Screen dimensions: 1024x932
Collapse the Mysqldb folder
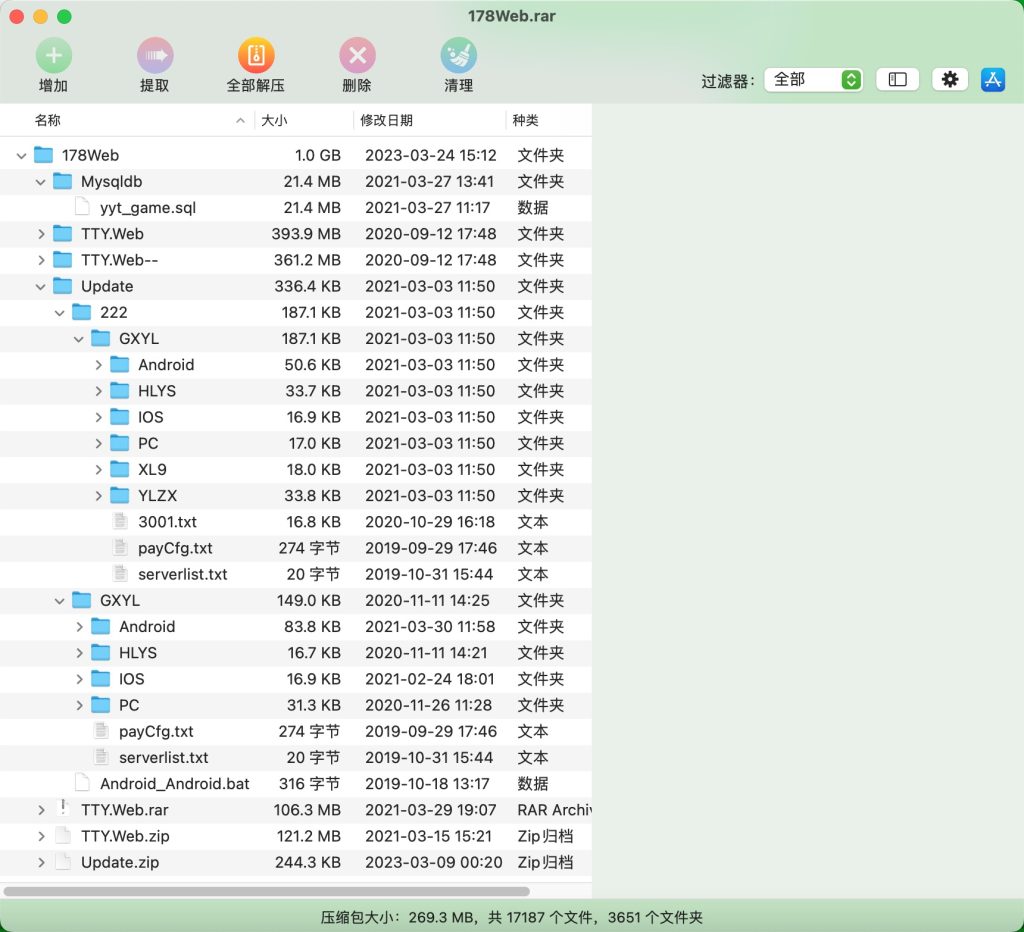pos(41,182)
